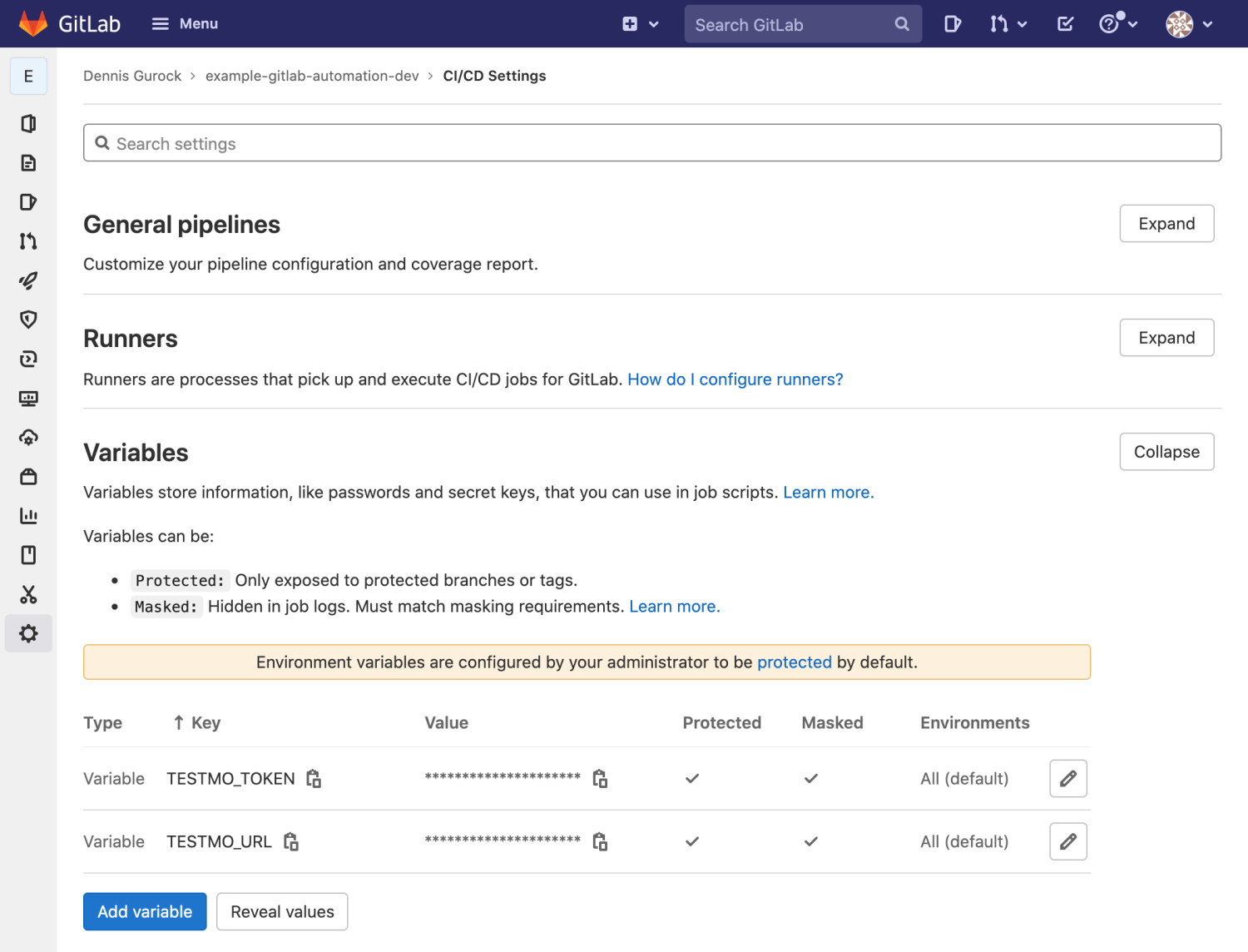This screenshot has width=1248, height=952.
Task: Click Variables section heading
Action: point(136,453)
